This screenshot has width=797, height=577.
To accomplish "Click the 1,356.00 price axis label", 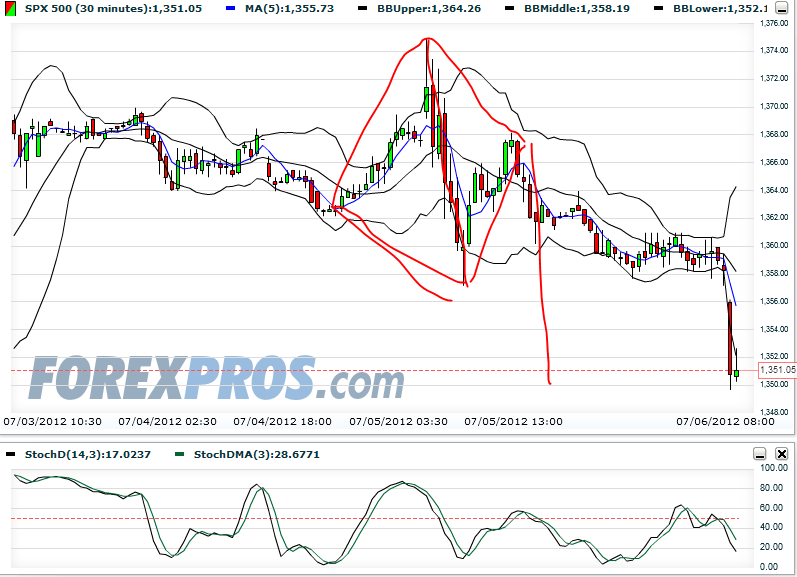I will [x=774, y=301].
